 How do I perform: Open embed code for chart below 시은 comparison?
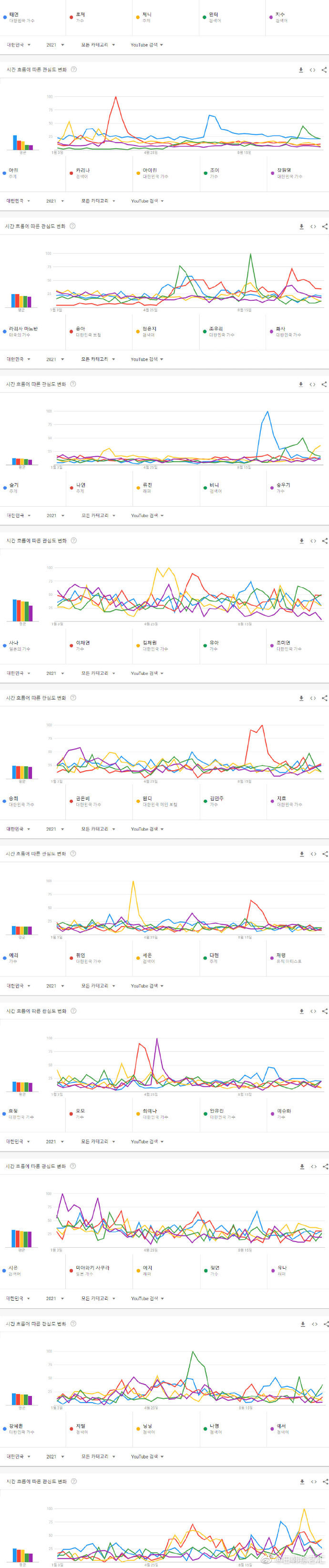pos(314,1324)
